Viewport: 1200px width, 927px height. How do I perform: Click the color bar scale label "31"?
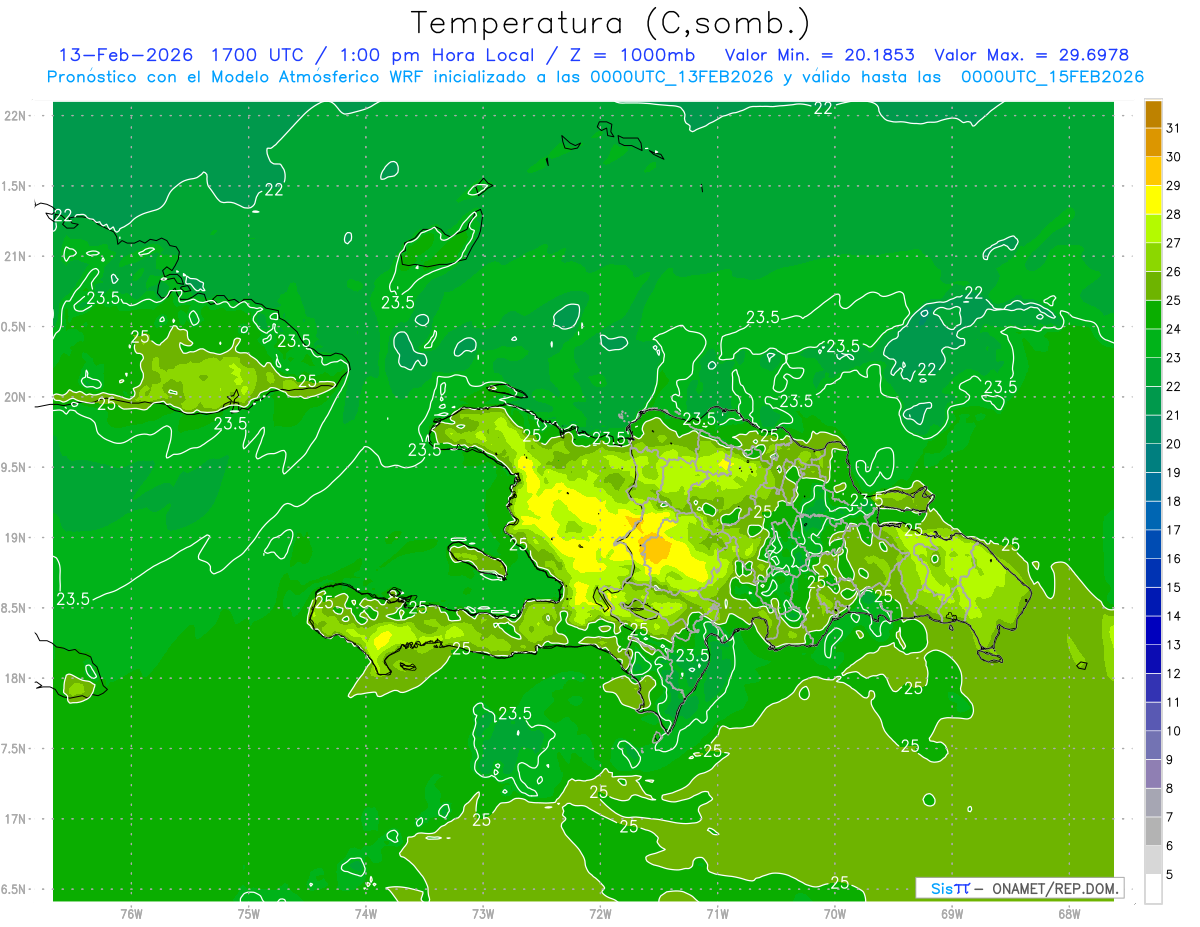[1174, 128]
